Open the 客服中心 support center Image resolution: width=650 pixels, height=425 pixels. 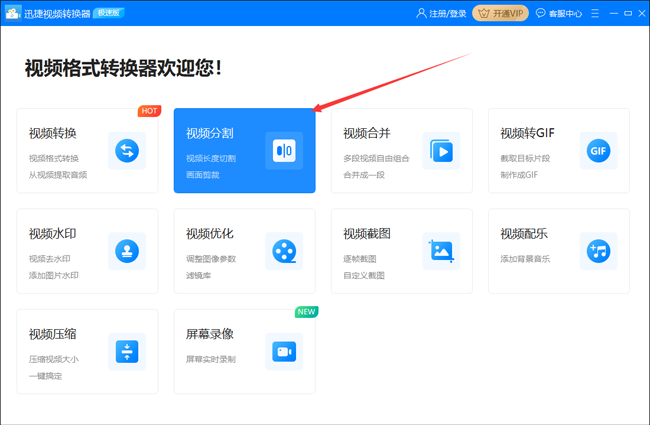click(561, 14)
